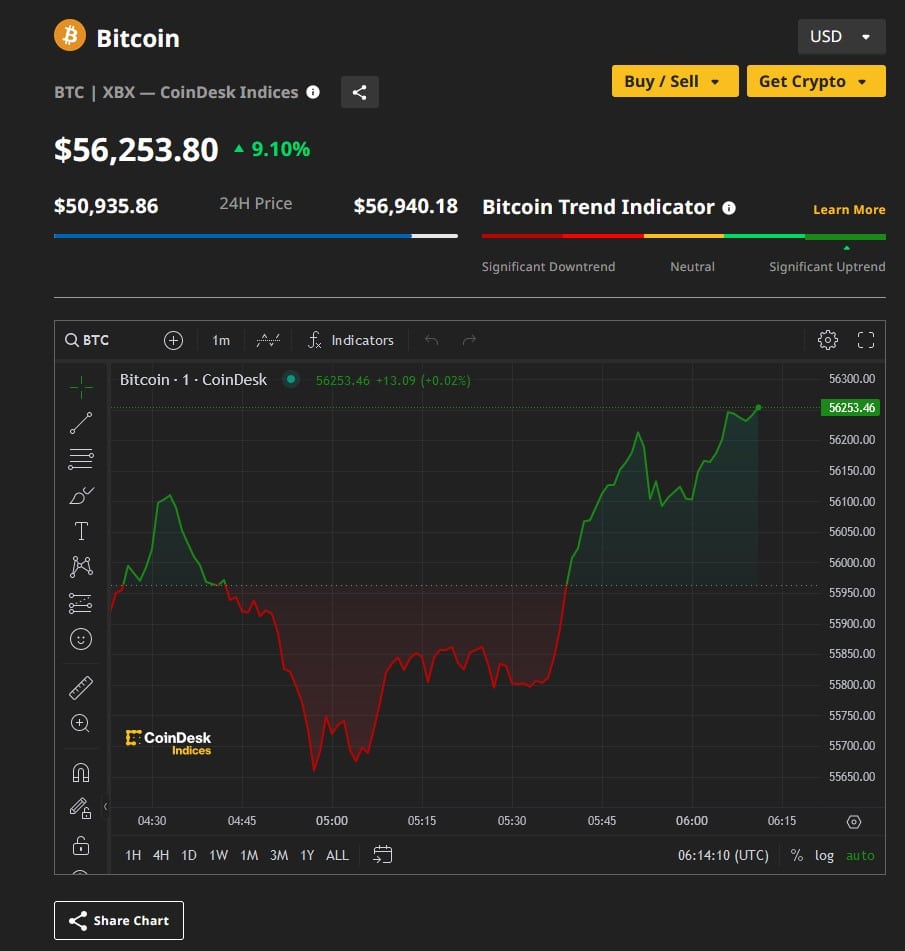Click the undo arrow in chart toolbar
Screen dimensions: 905x951
(x=431, y=340)
